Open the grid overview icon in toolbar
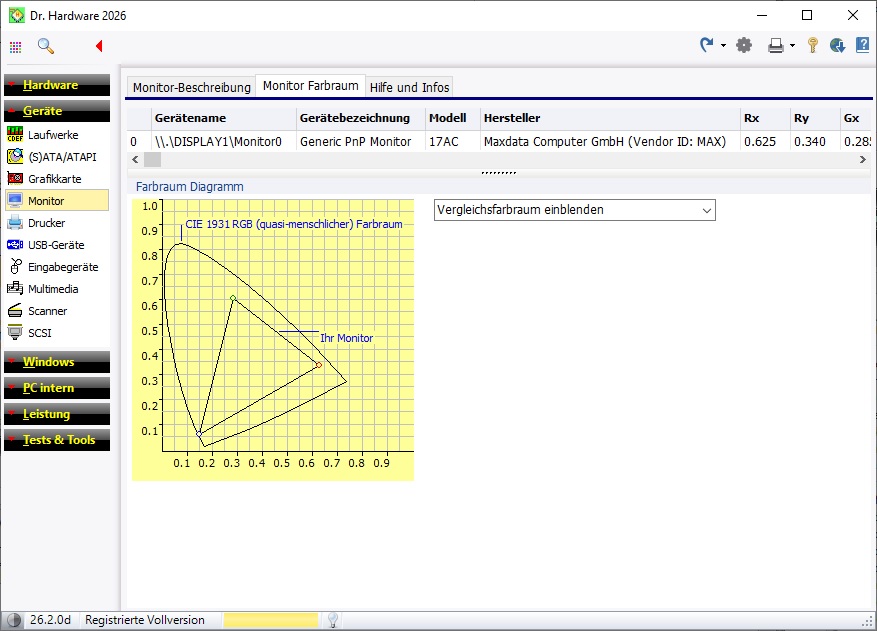877x631 pixels. pos(16,46)
